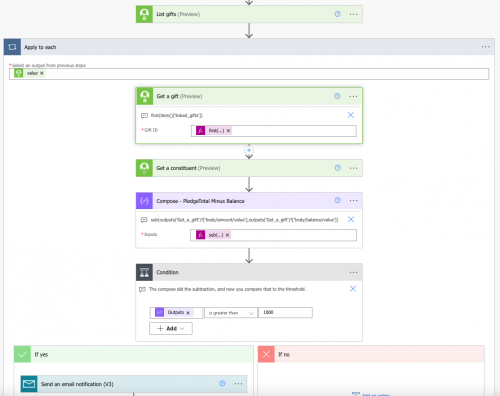Click the Get a gift connector icon

click(144, 96)
